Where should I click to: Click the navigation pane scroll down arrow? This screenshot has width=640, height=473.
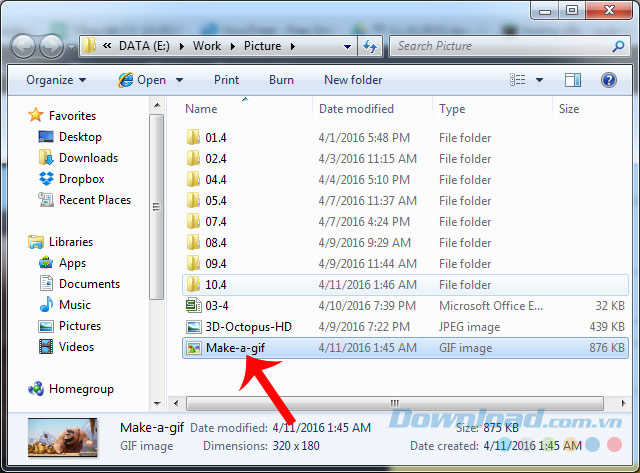pos(157,404)
